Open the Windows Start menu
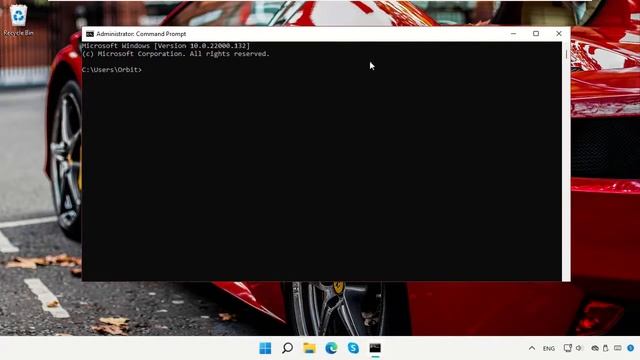 click(x=265, y=348)
